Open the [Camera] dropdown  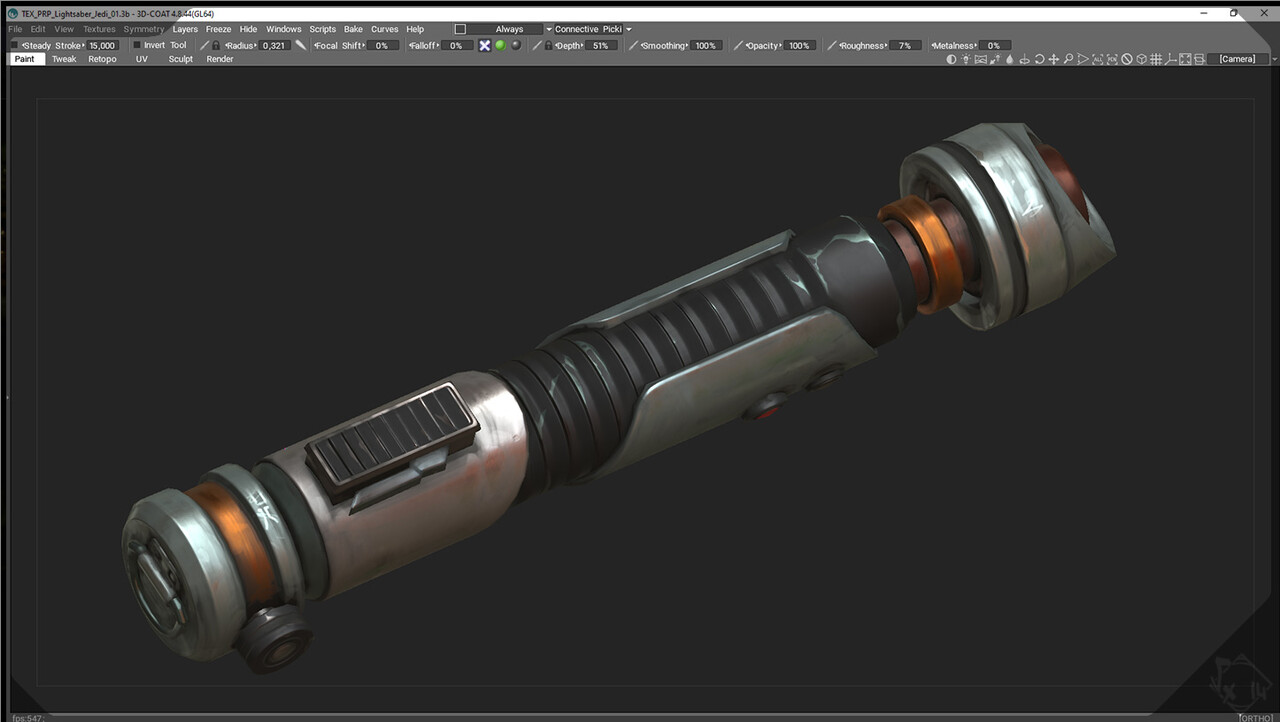coord(1237,59)
